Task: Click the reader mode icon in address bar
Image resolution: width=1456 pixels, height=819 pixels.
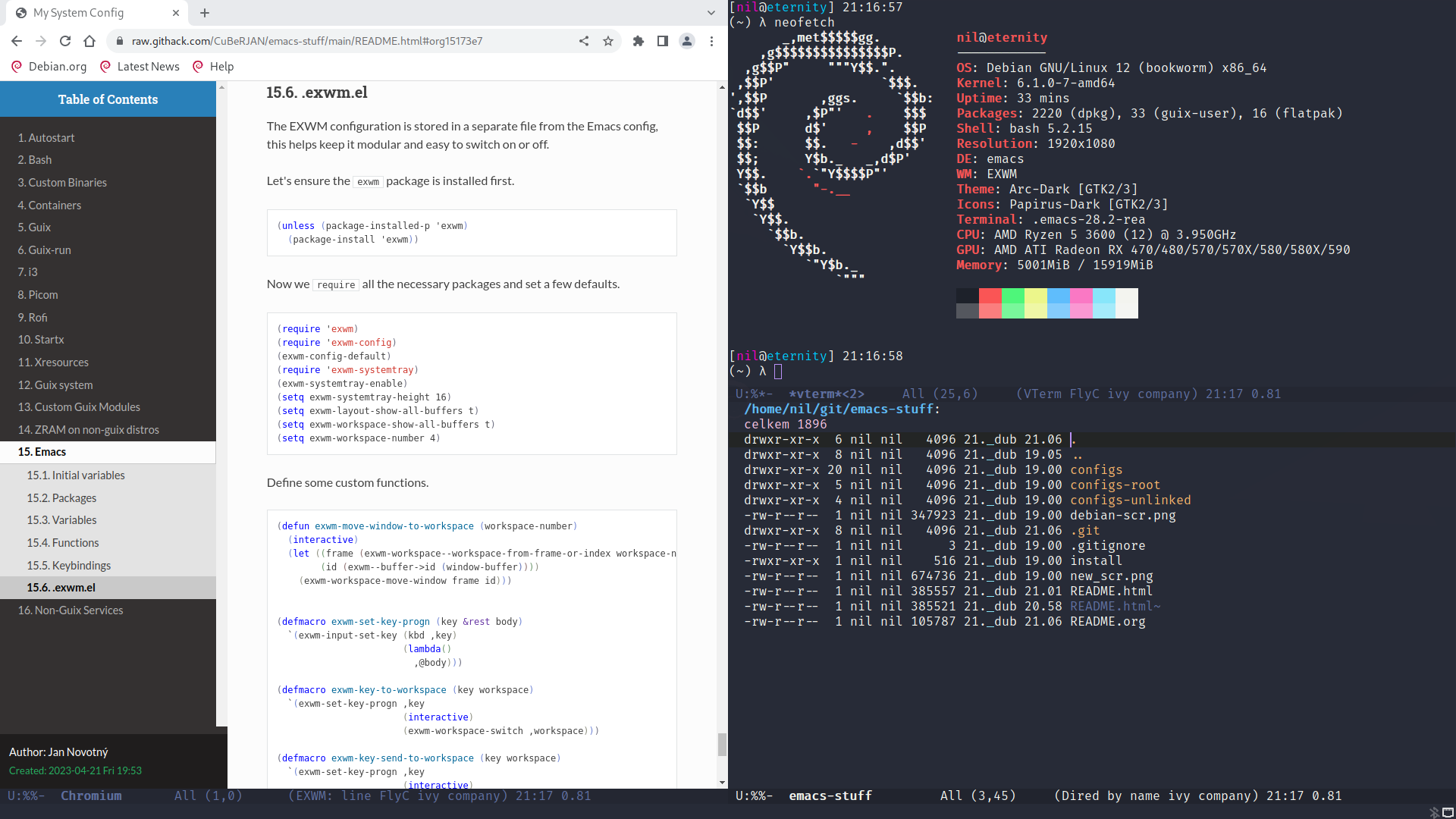Action: 661,40
